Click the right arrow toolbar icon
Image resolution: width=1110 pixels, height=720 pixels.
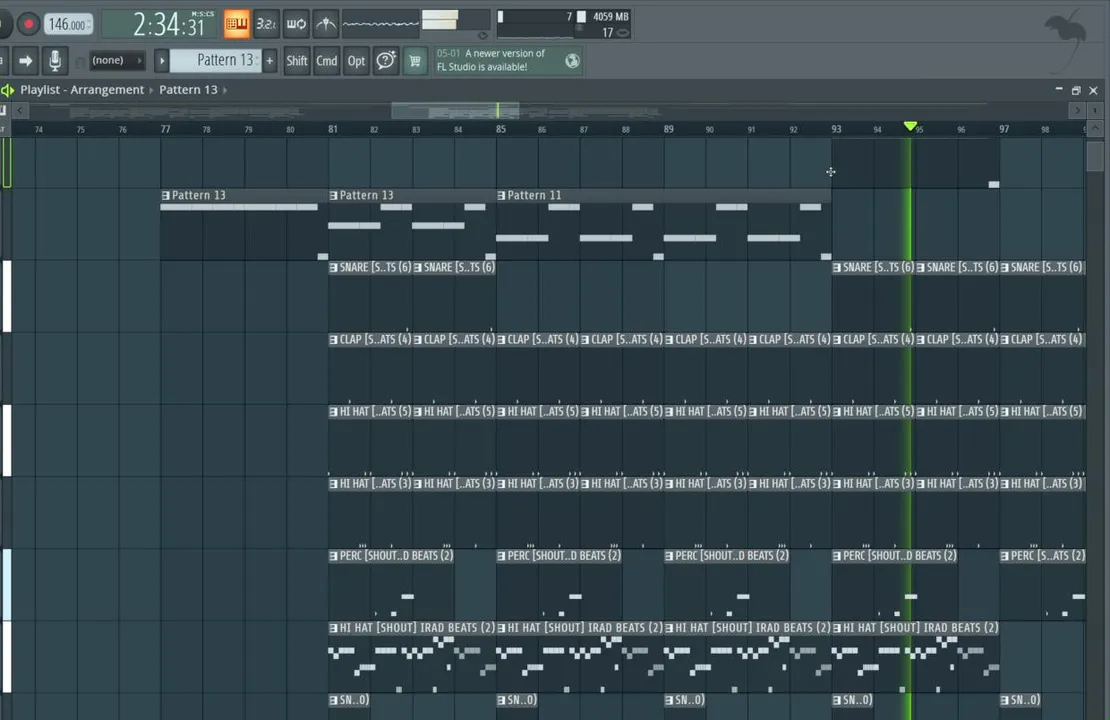tap(25, 61)
